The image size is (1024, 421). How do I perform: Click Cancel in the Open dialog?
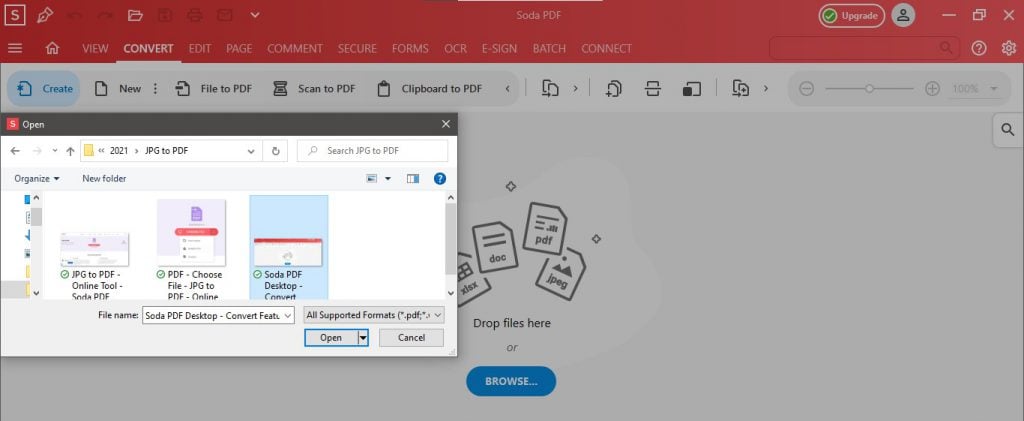(x=411, y=337)
